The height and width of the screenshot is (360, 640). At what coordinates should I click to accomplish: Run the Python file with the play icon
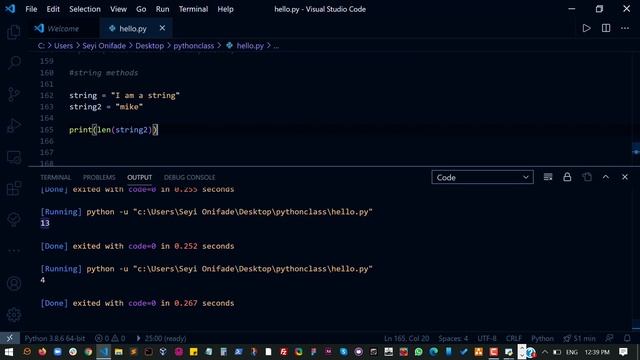pyautogui.click(x=586, y=28)
